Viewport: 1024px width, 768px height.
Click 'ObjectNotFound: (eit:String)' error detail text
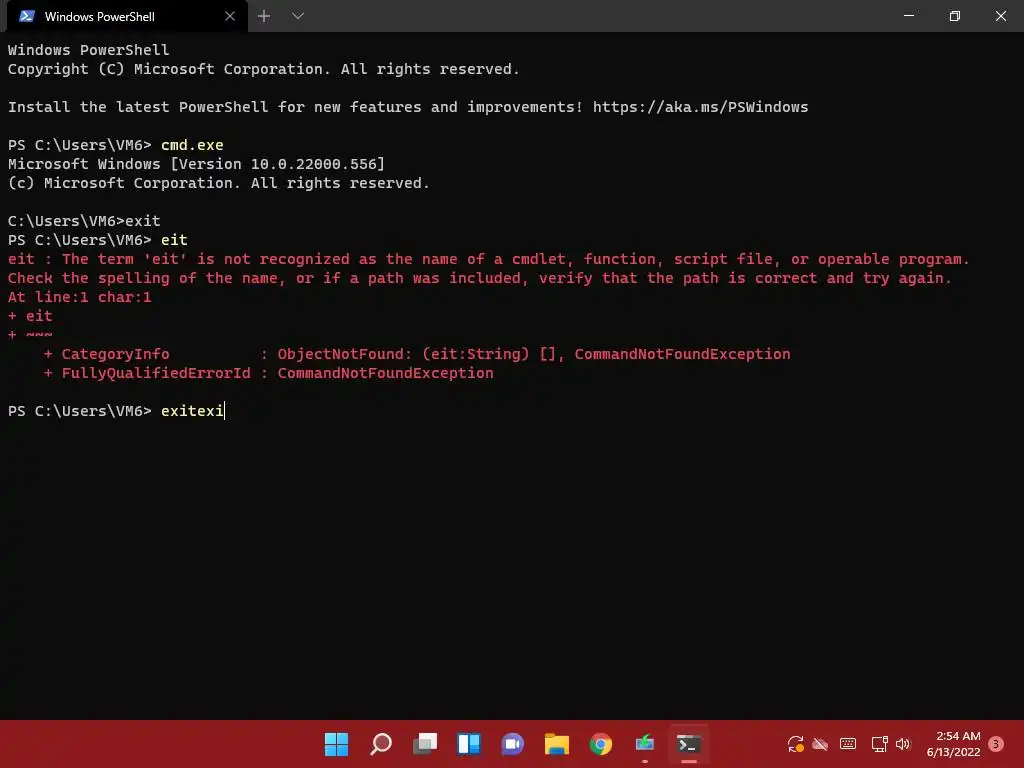pyautogui.click(x=403, y=354)
